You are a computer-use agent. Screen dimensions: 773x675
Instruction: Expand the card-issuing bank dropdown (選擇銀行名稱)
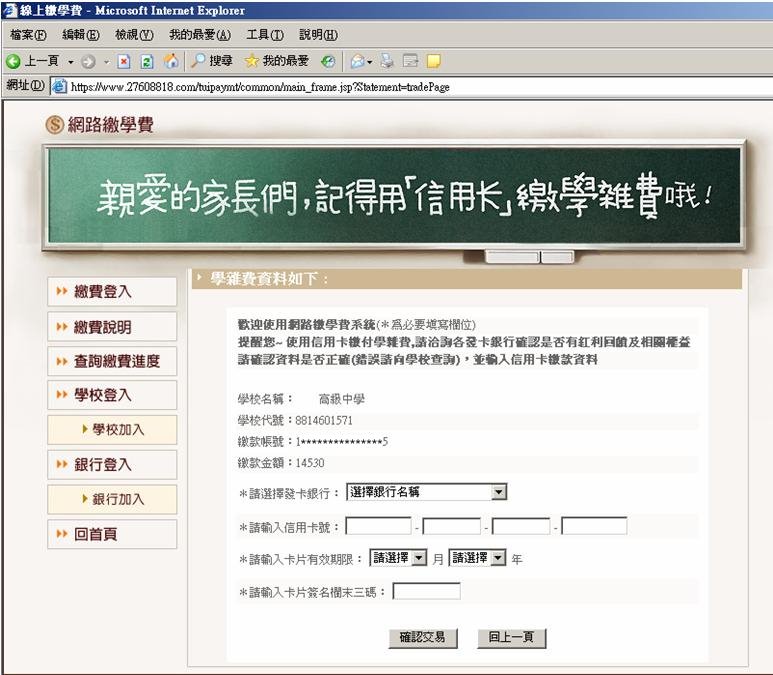[x=427, y=492]
